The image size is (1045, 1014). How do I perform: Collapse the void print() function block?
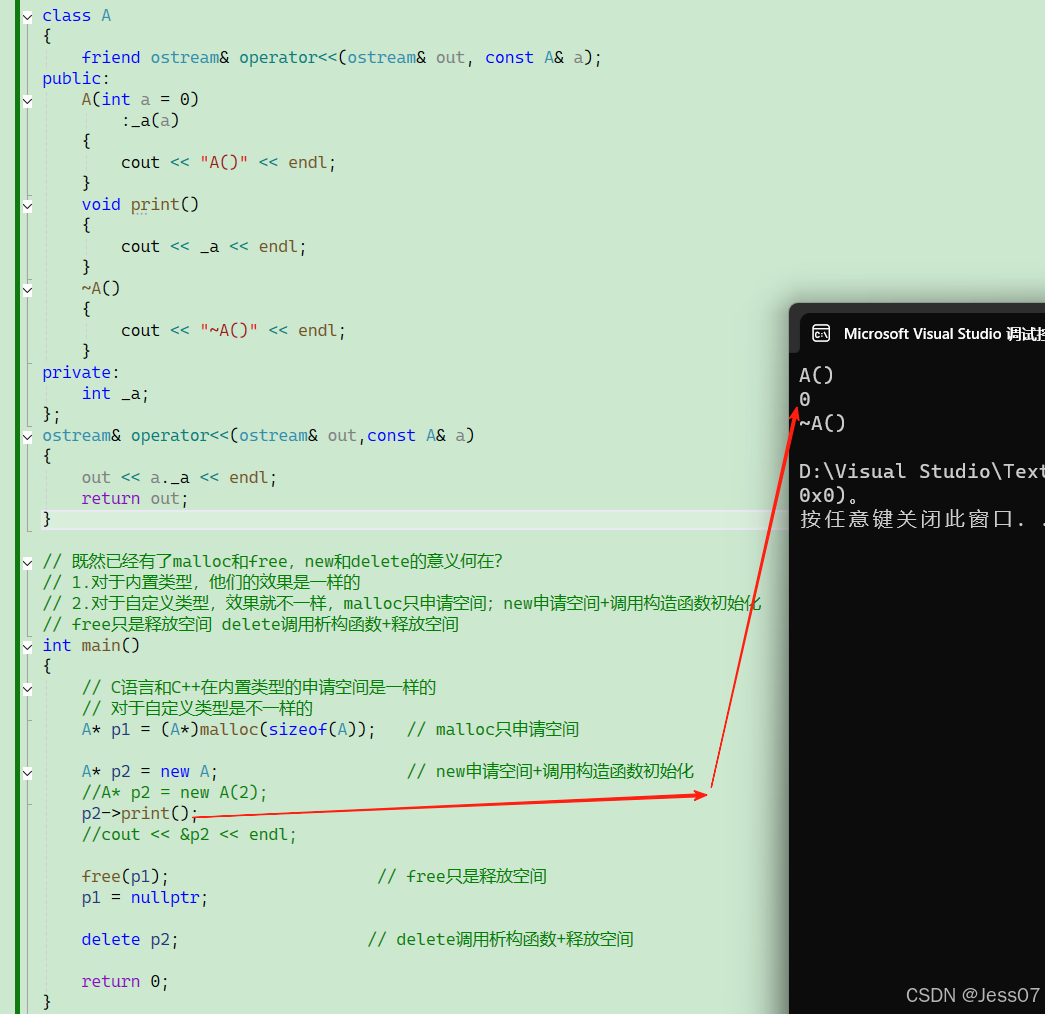pyautogui.click(x=27, y=206)
